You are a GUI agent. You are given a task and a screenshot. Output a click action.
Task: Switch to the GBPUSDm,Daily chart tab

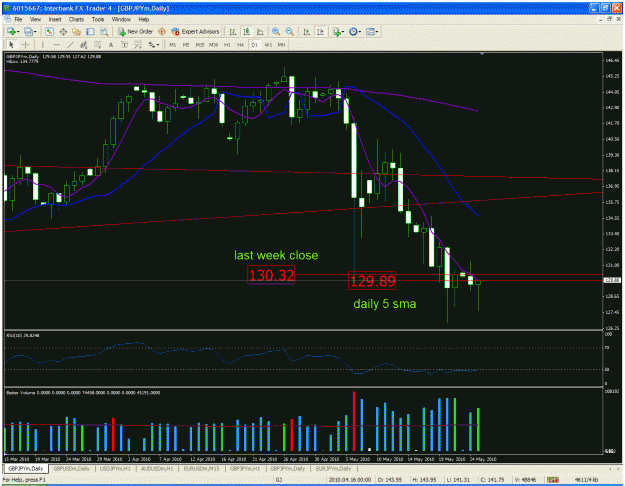point(72,468)
